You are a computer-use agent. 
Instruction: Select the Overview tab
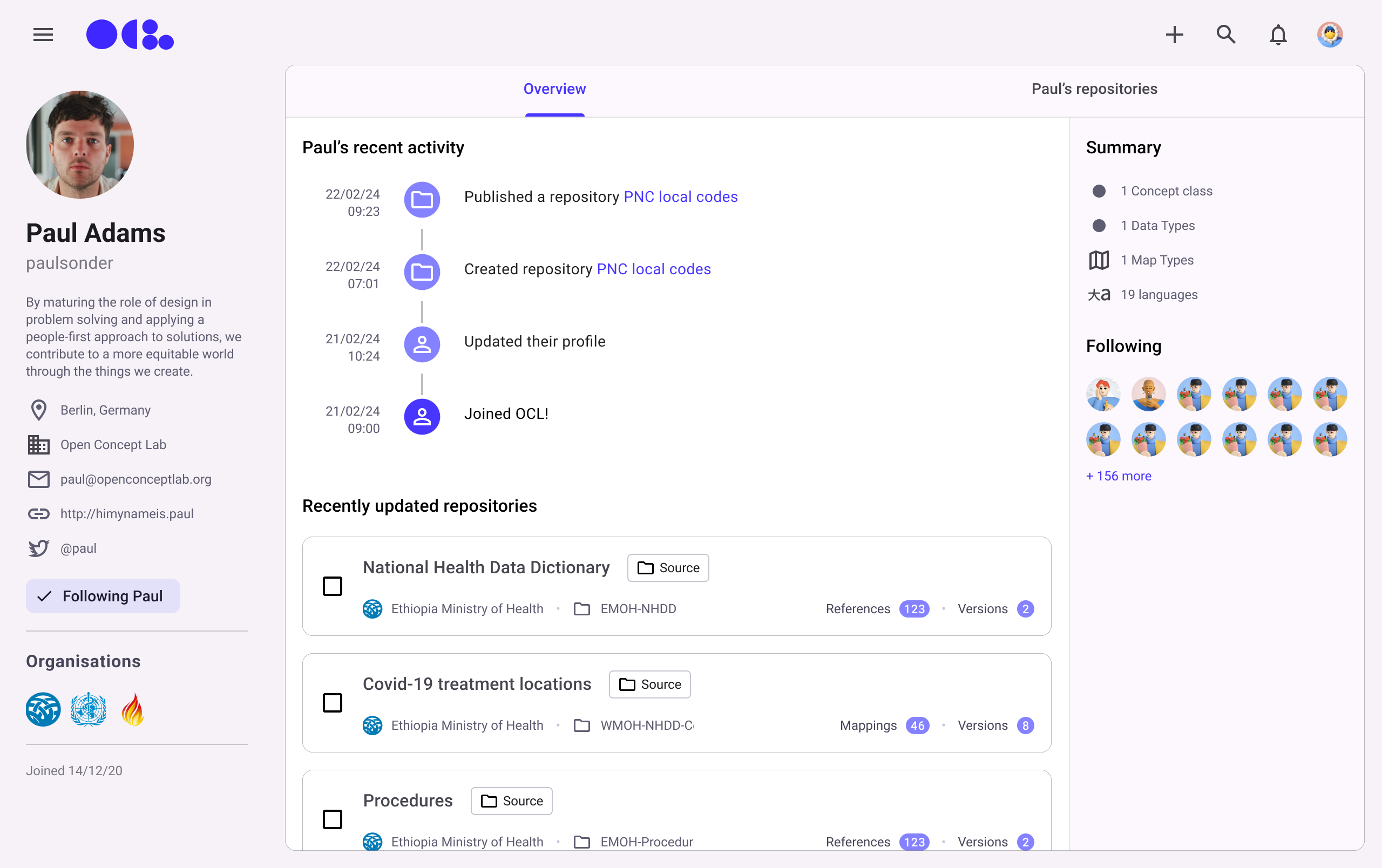[554, 89]
